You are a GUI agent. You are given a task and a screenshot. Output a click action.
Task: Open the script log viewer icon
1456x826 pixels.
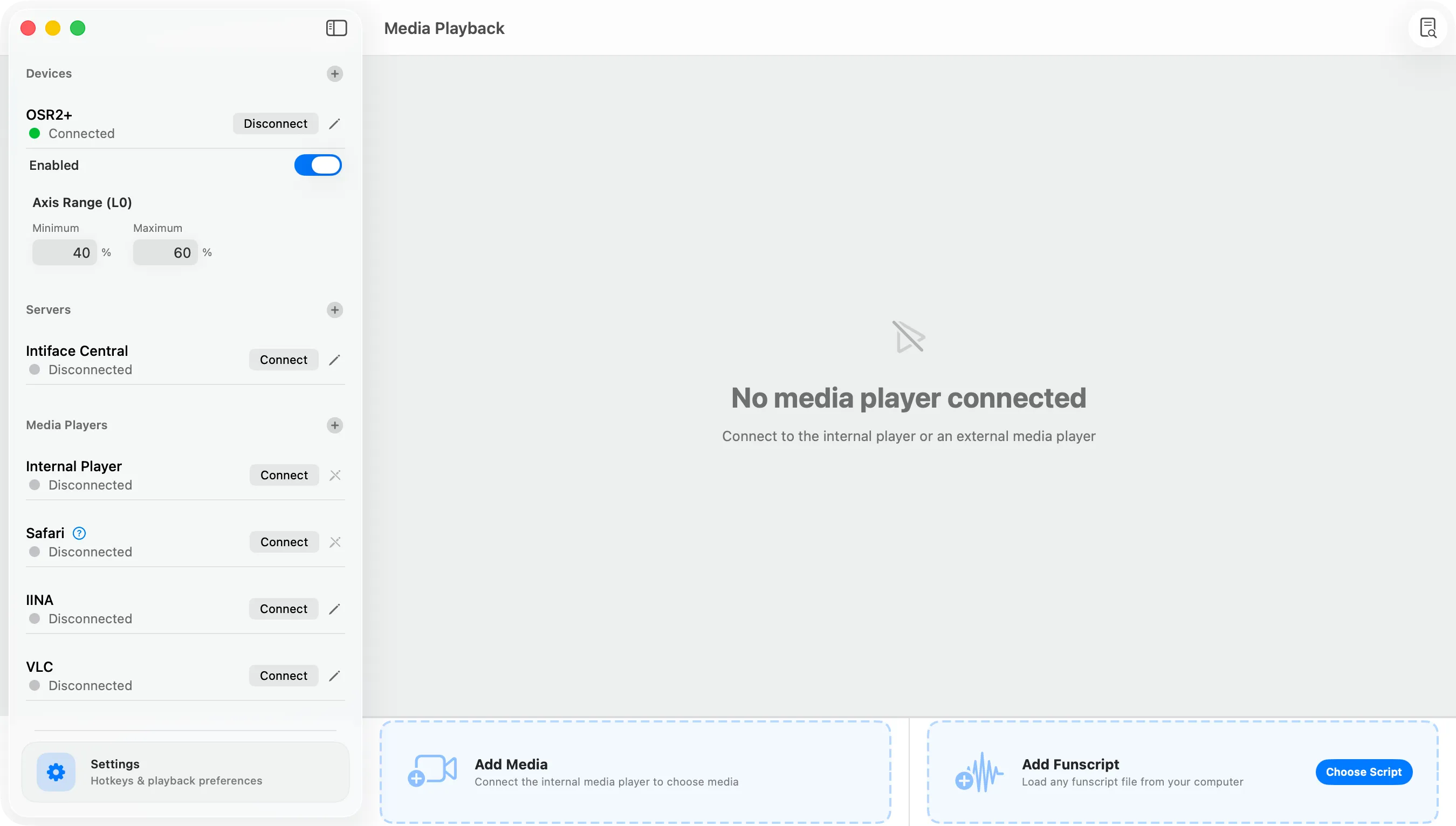1427,28
